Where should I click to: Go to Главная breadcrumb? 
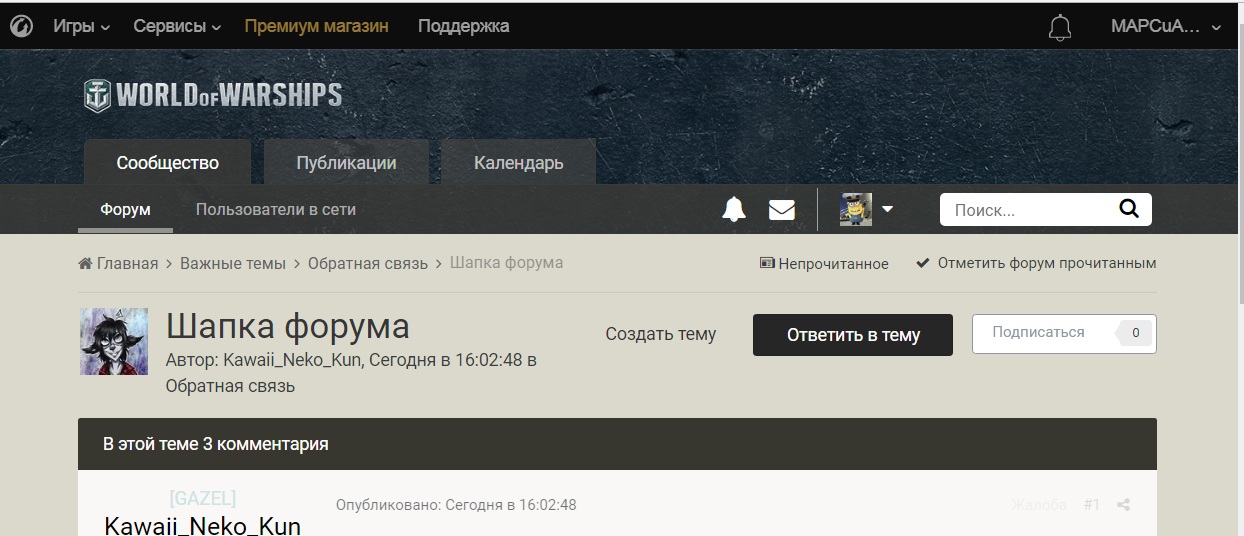point(118,263)
